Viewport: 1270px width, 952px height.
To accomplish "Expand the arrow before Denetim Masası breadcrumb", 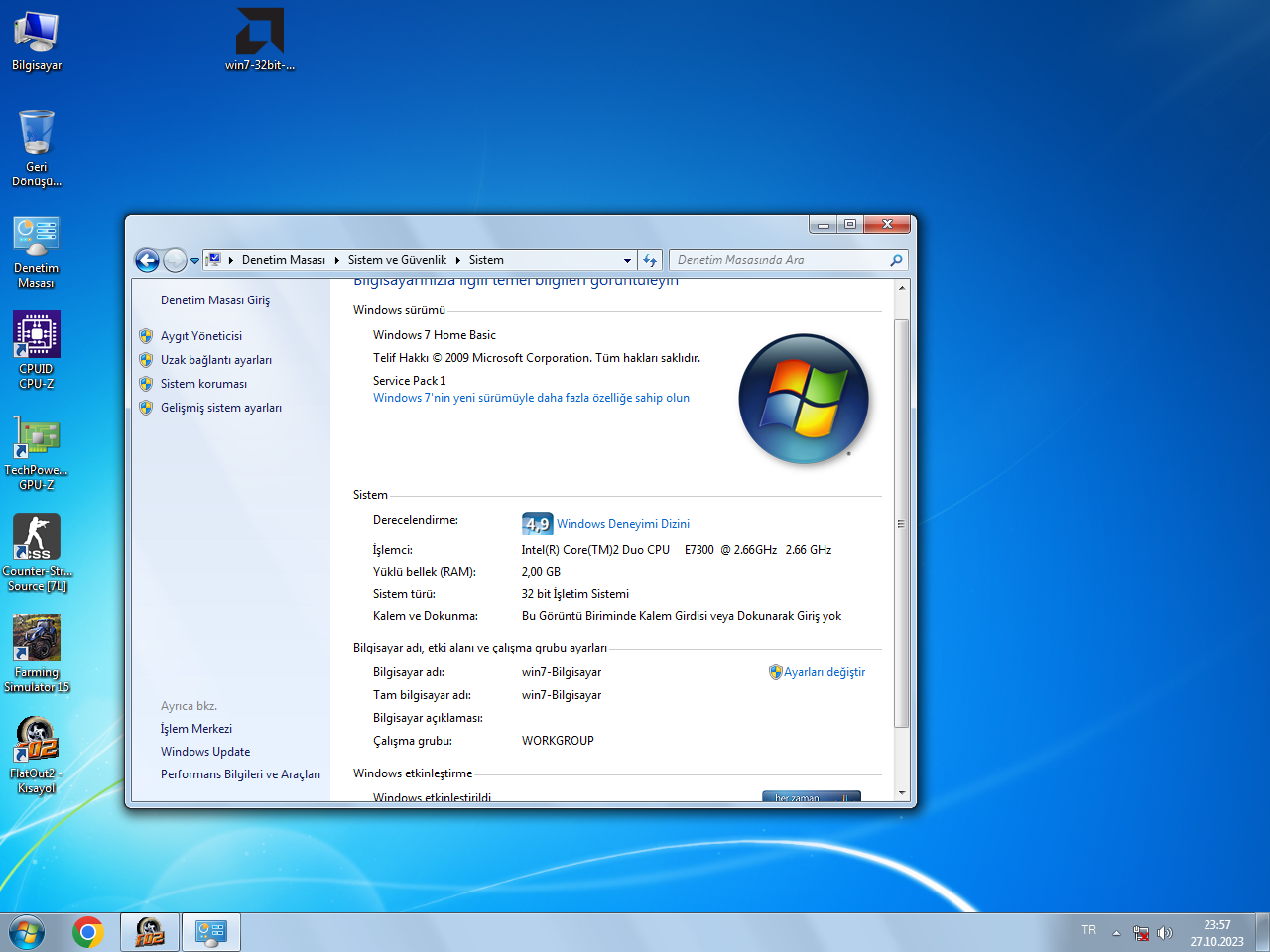I will tap(231, 260).
